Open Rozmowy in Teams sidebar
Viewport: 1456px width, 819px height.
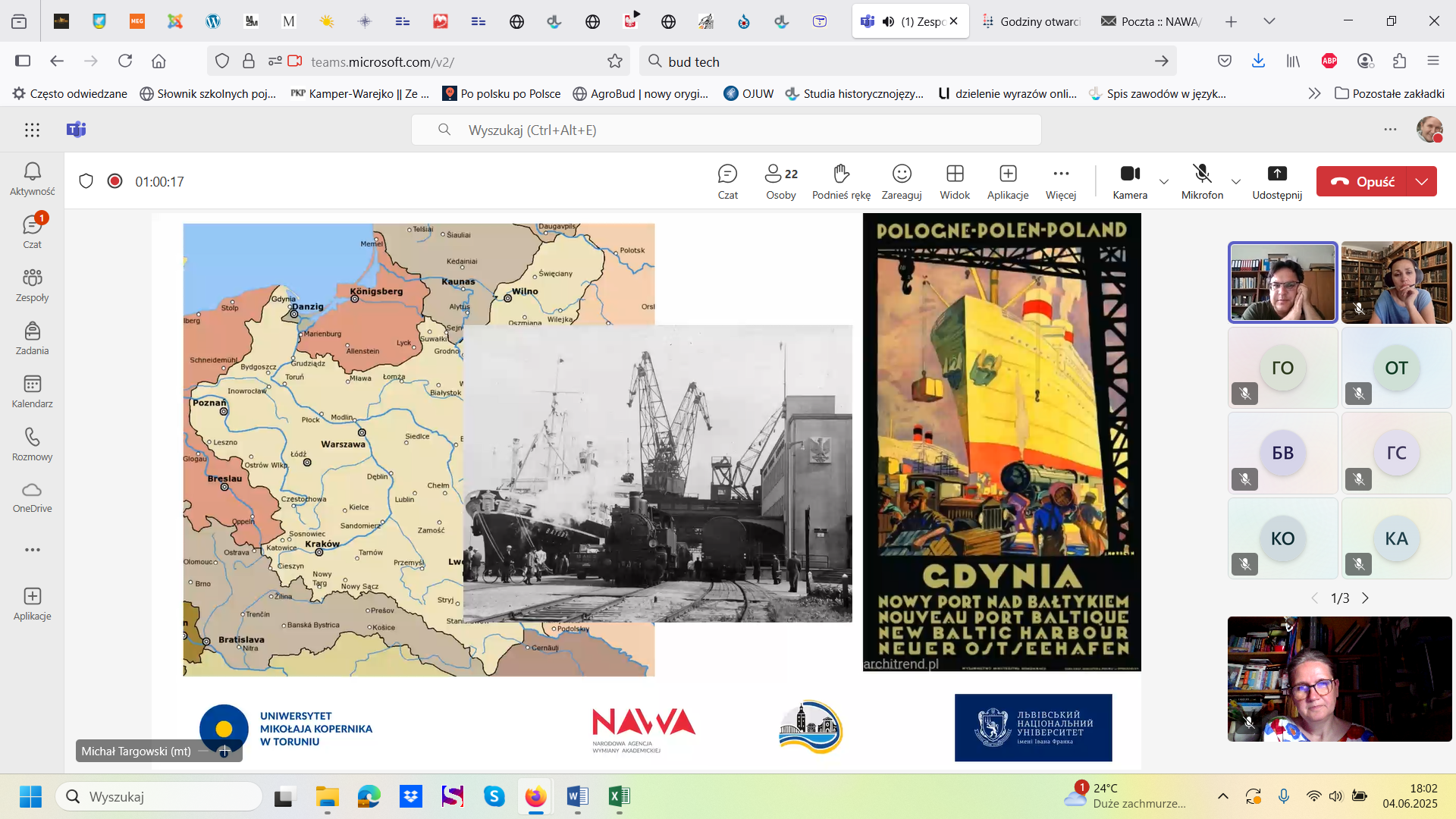32,444
